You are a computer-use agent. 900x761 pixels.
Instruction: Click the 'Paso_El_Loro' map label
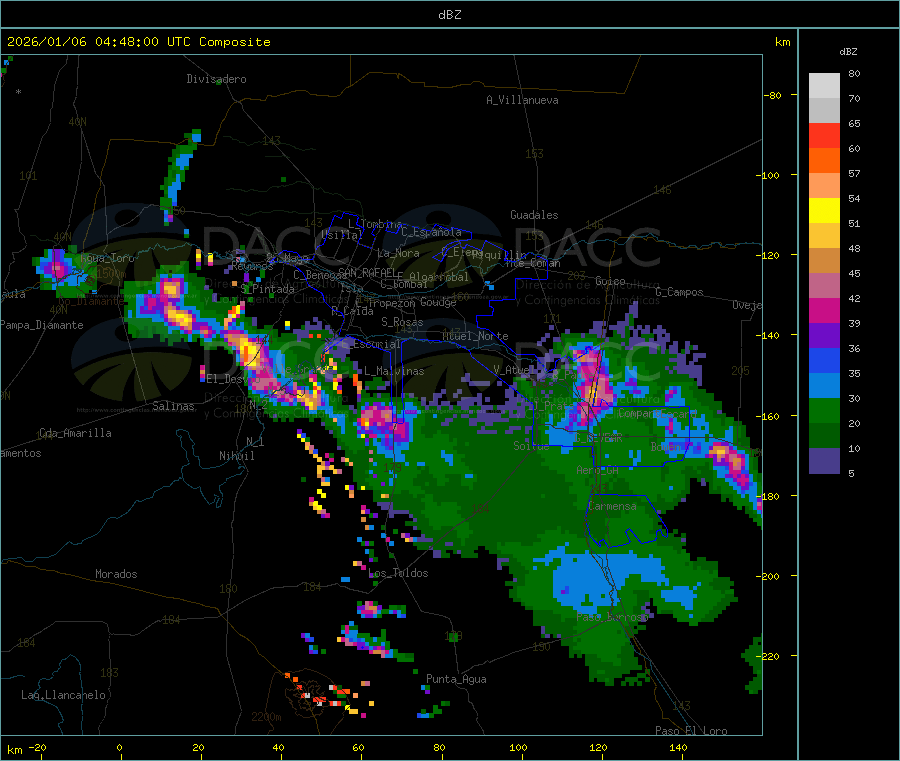[x=691, y=731]
